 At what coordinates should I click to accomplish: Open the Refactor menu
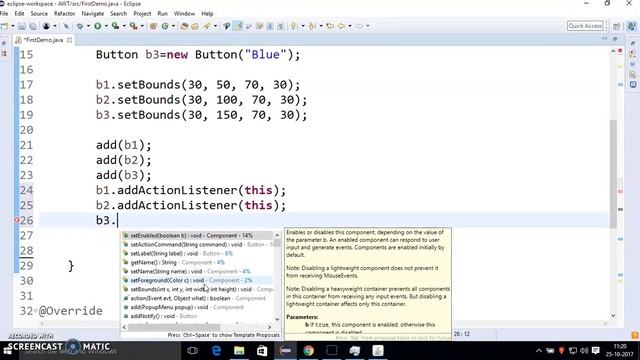click(x=64, y=13)
